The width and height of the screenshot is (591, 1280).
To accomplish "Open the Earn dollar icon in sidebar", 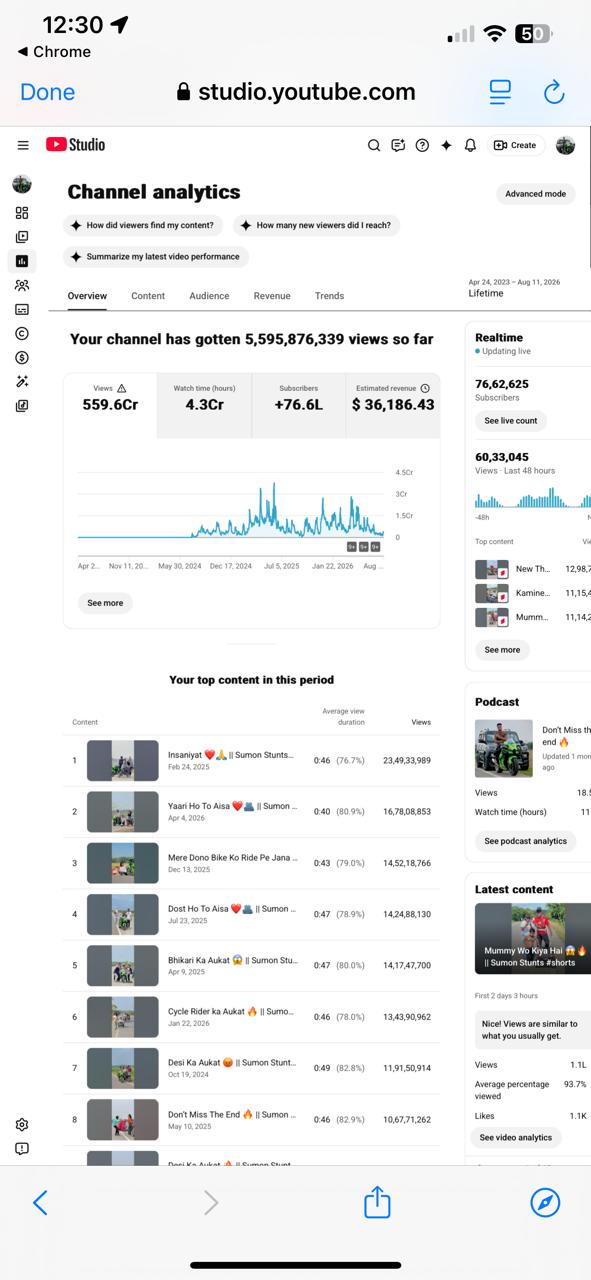I will [22, 357].
